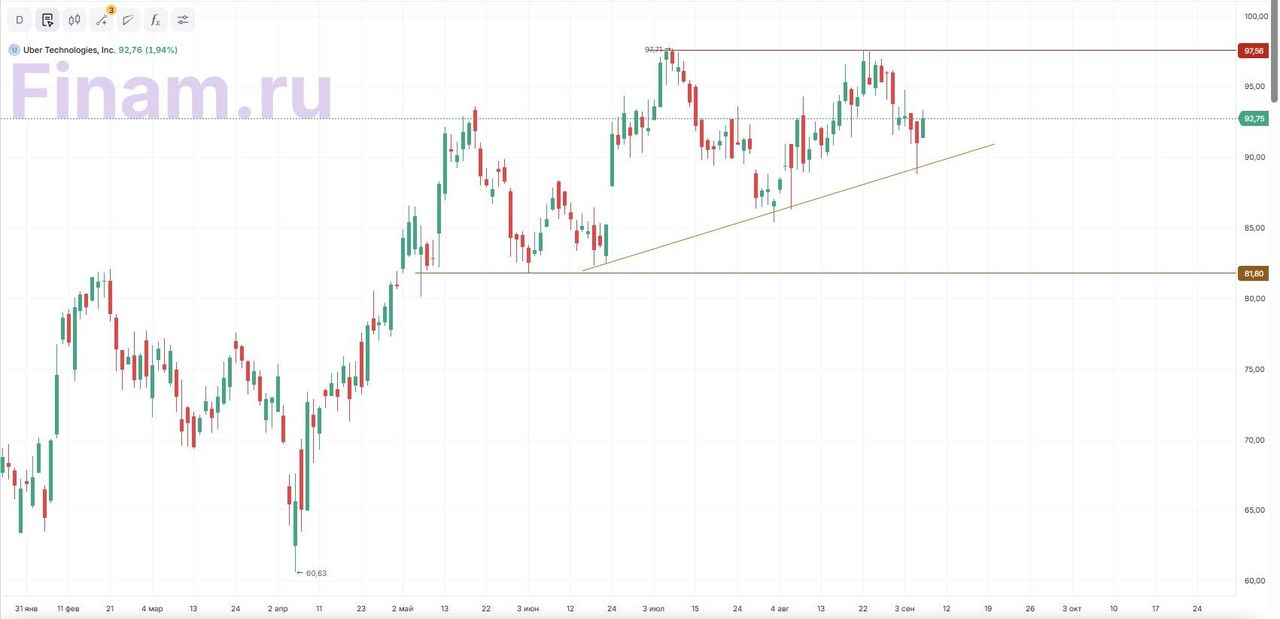Select the eraser drawing tool icon
The image size is (1280, 619).
[128, 20]
